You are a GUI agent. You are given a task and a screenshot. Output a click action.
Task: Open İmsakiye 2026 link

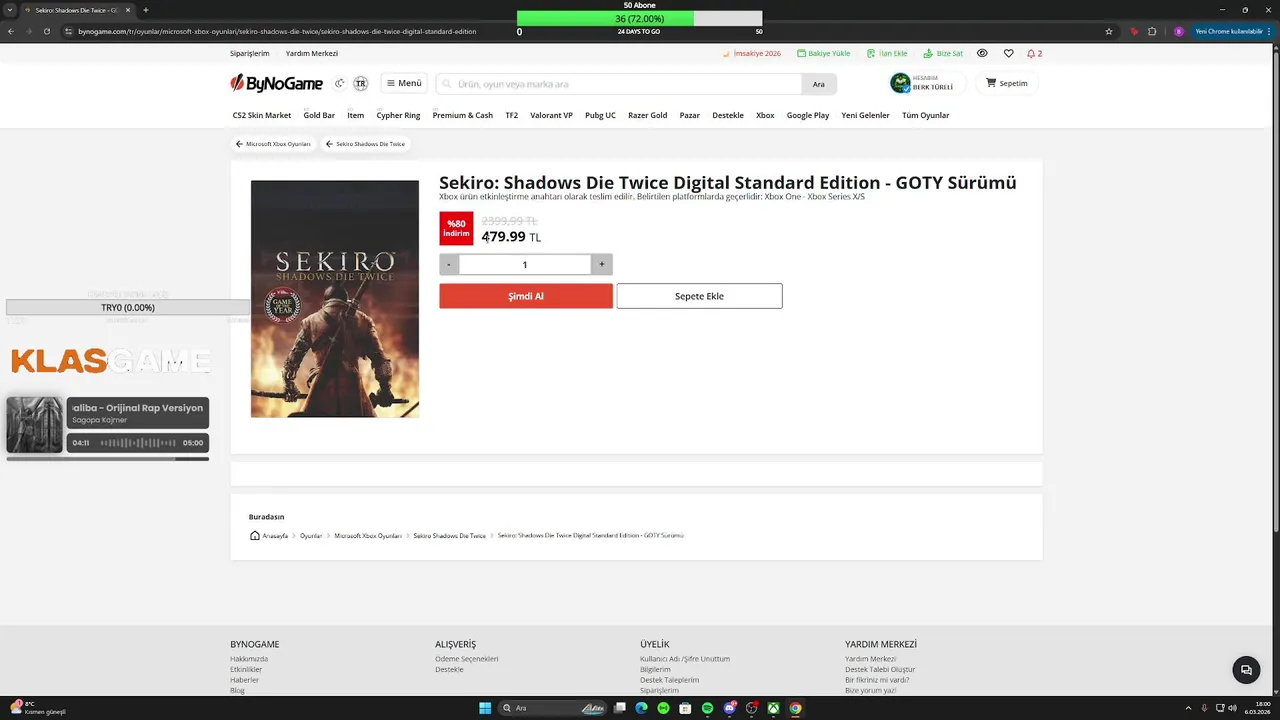[752, 53]
